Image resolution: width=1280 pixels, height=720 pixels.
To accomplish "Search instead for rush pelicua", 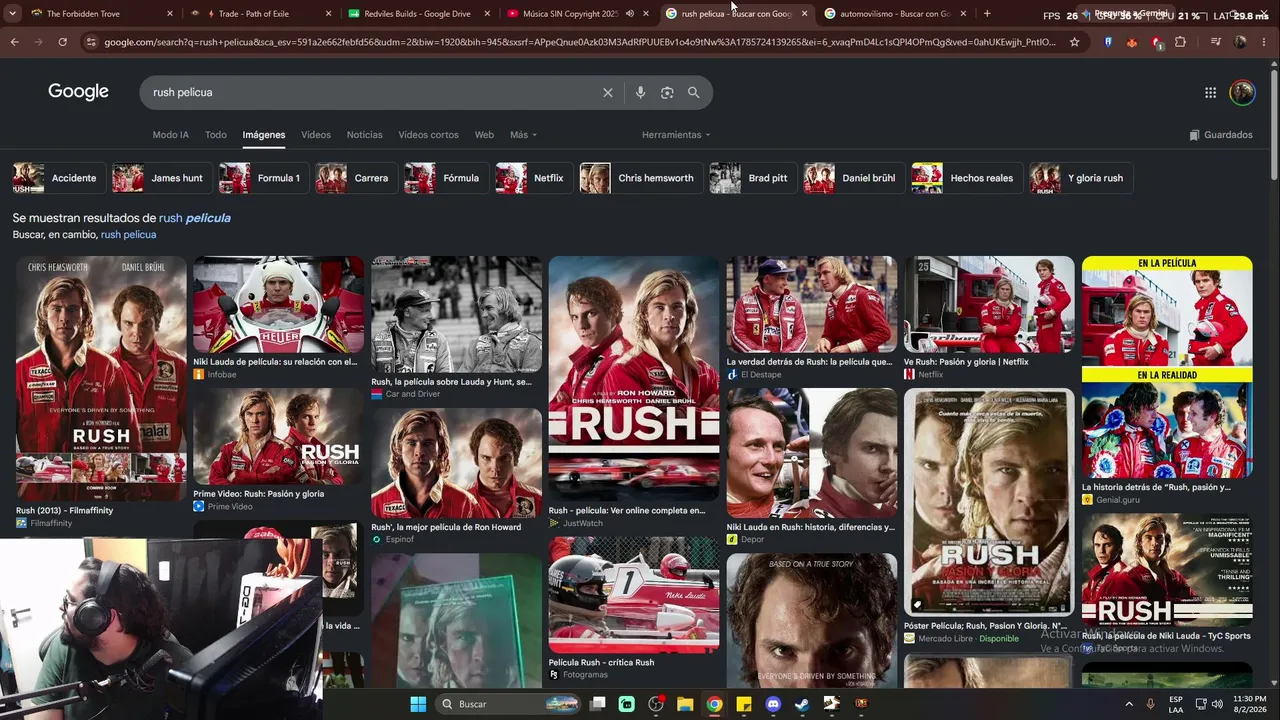I will tap(128, 235).
